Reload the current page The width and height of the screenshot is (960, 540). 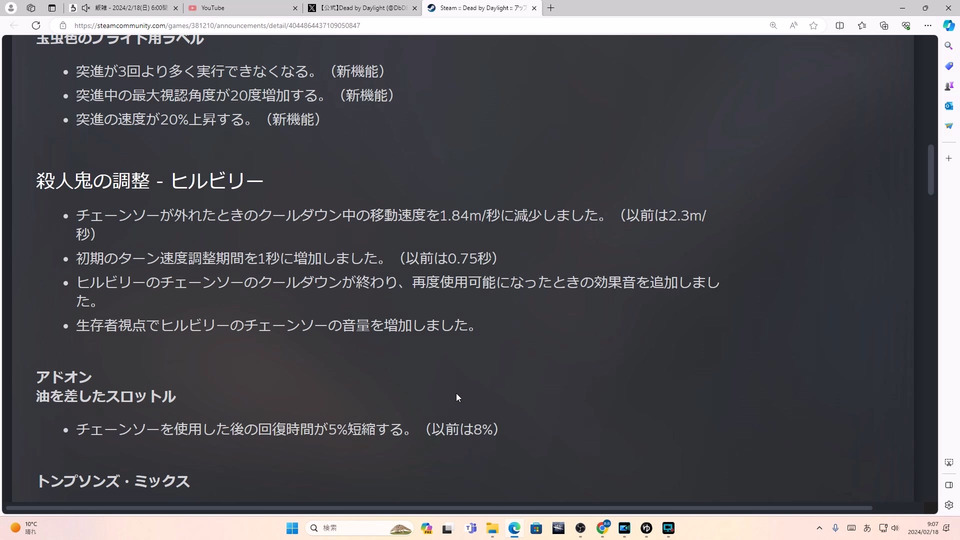pos(36,26)
